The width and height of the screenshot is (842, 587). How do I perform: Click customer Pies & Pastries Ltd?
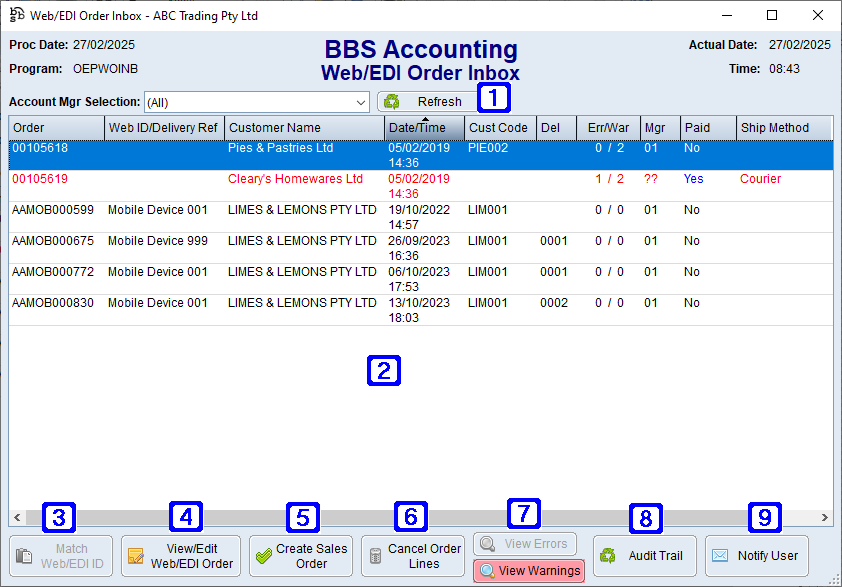pyautogui.click(x=280, y=148)
